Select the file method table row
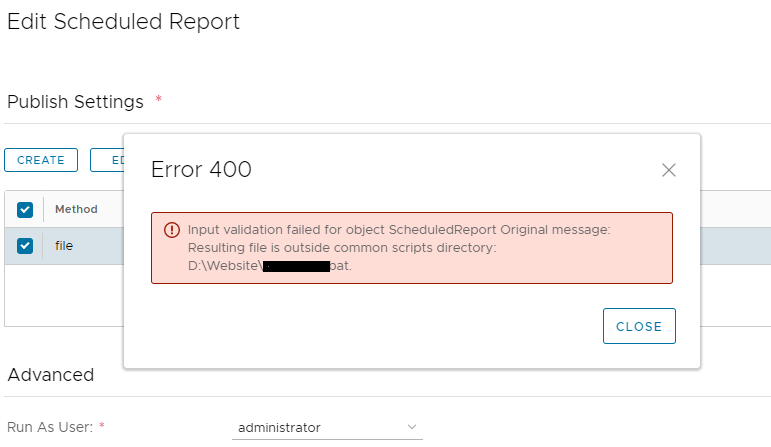This screenshot has height=447, width=771. [80, 245]
